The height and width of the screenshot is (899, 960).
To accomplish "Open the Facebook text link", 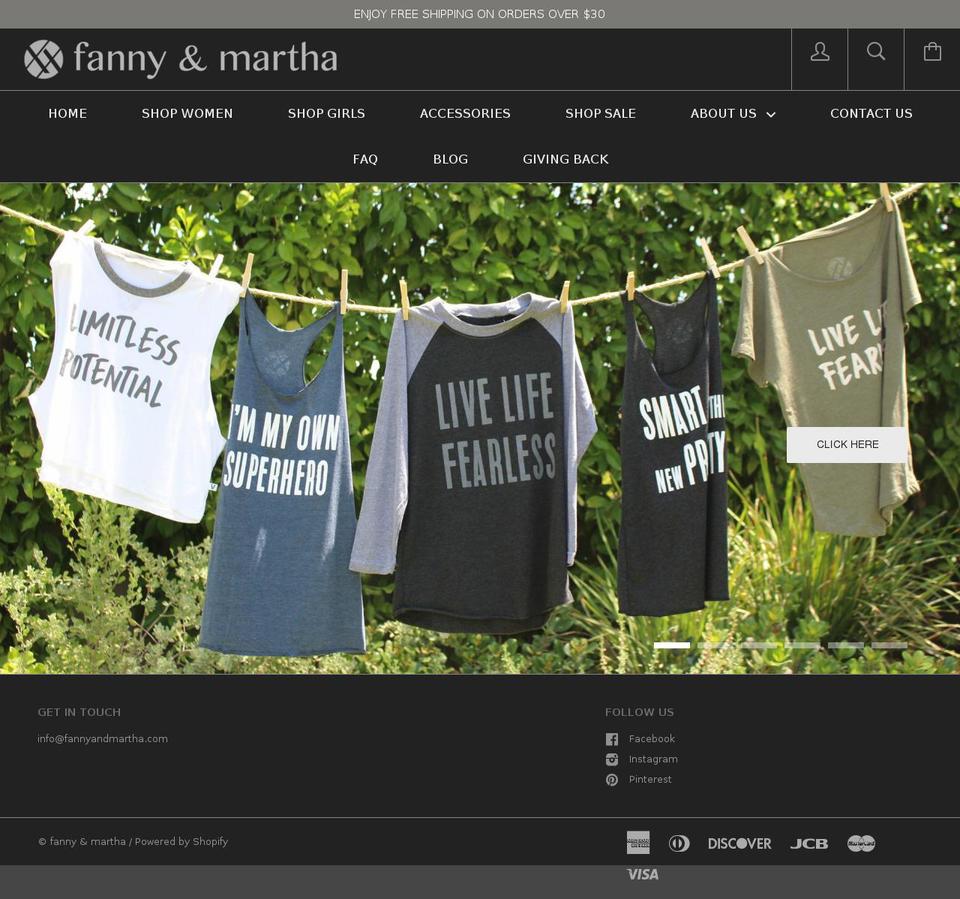I will point(651,739).
